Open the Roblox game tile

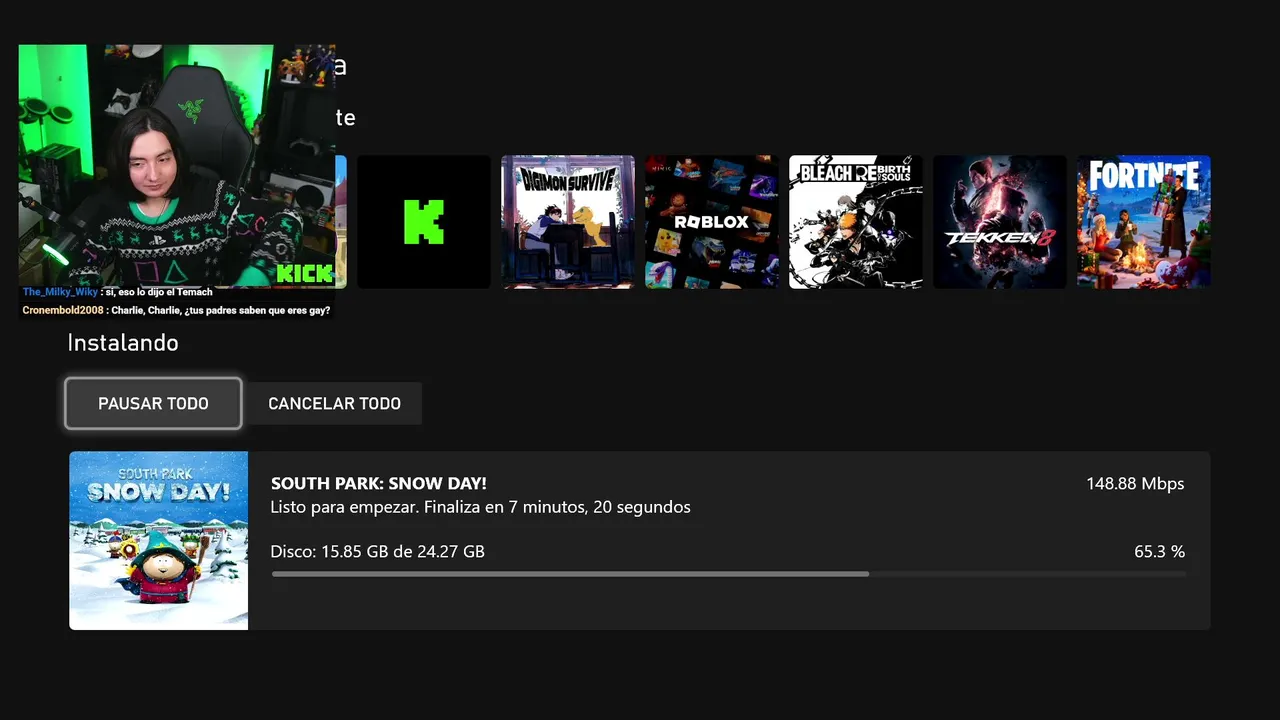tap(712, 222)
